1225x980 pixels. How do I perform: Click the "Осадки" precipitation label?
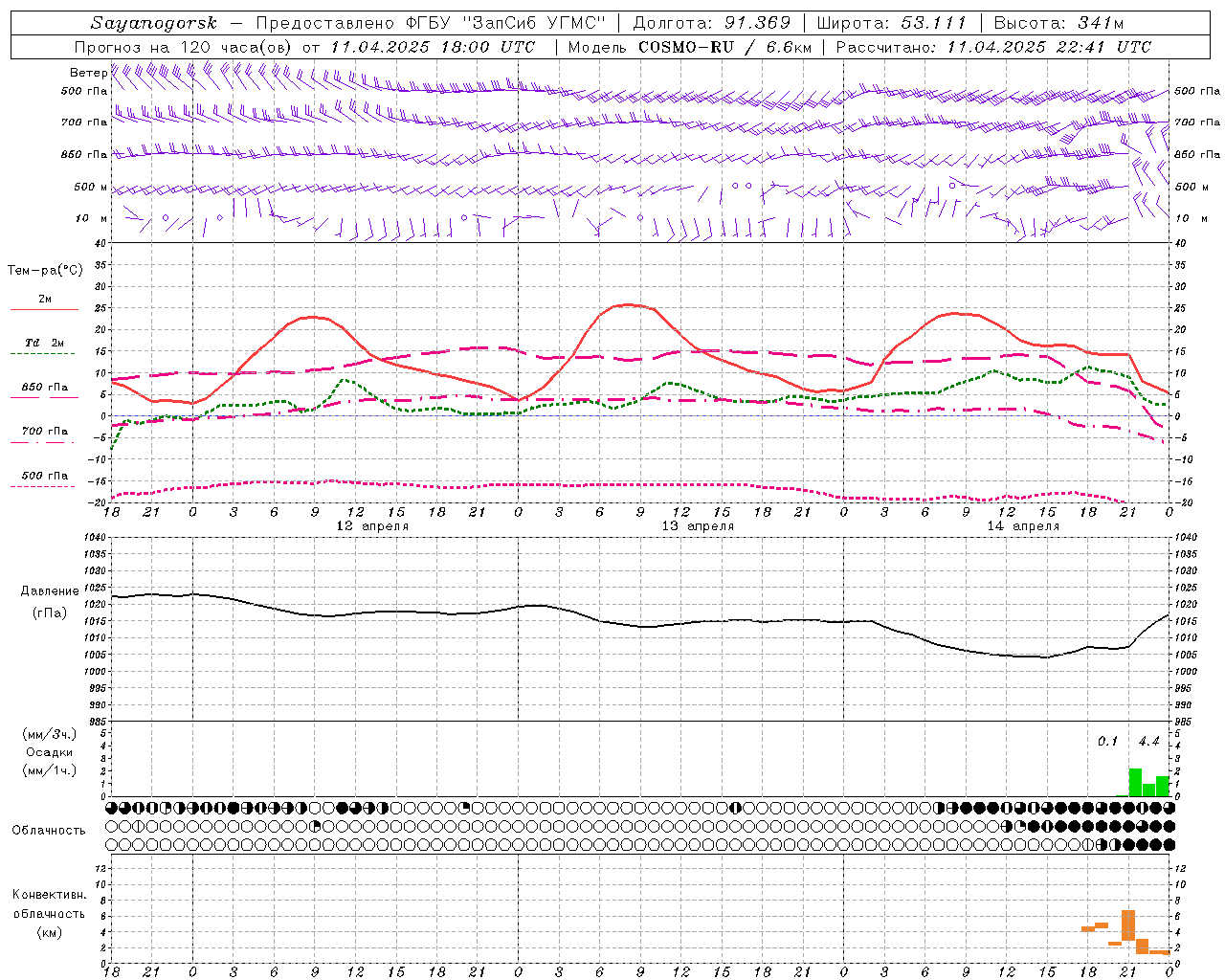coord(50,752)
